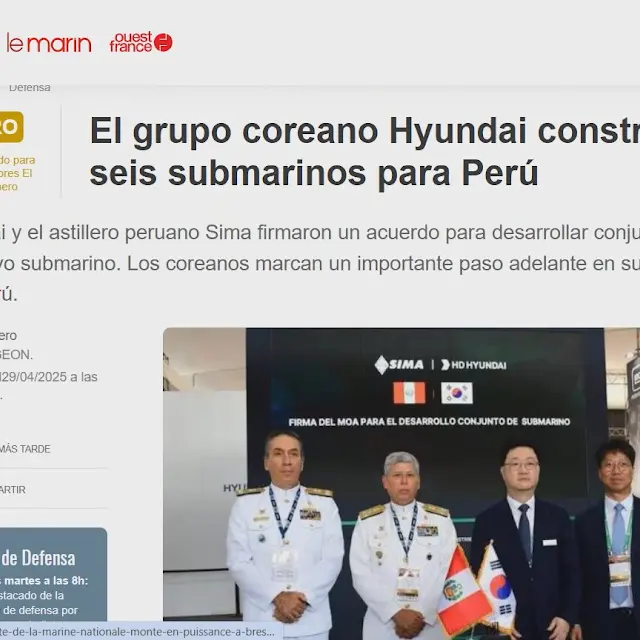Click the HD Hyundai logo on the banner

point(473,365)
